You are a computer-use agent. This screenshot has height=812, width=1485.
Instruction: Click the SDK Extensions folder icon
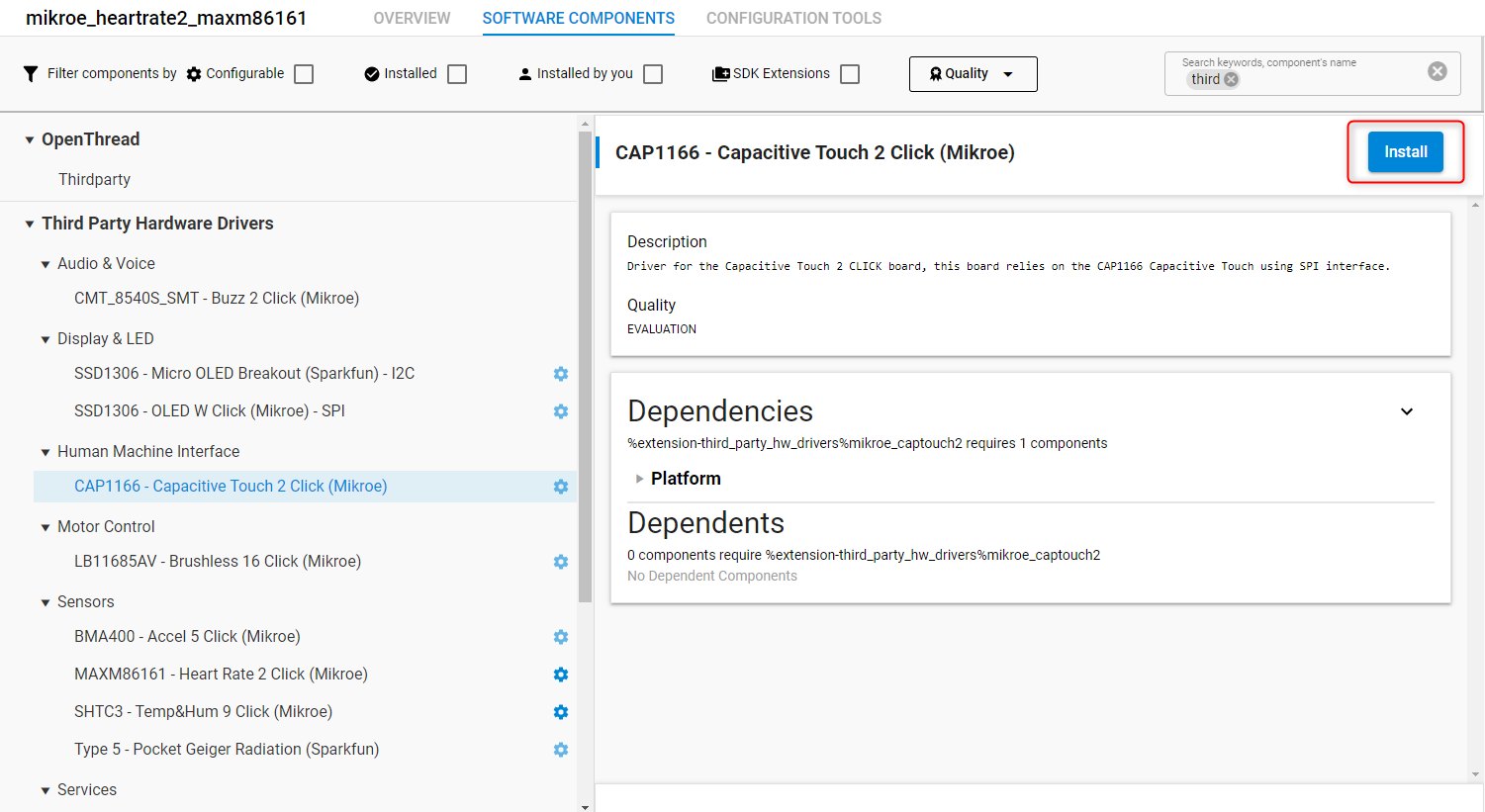coord(721,74)
